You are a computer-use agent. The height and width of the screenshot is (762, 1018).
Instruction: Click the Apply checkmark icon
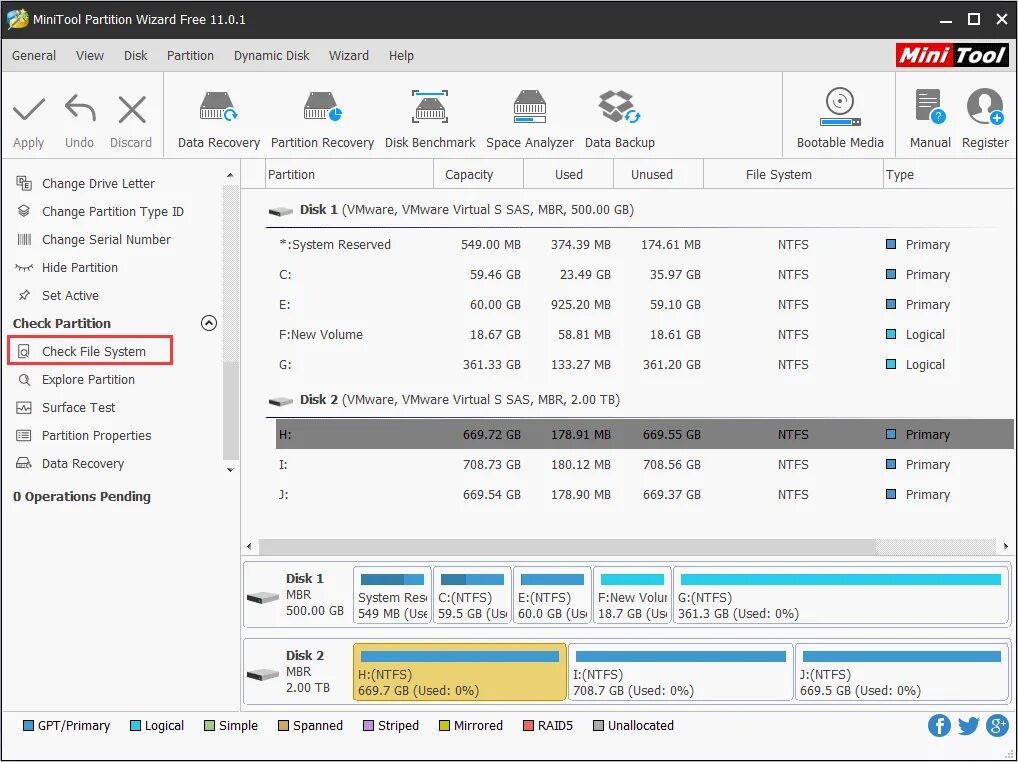(29, 110)
